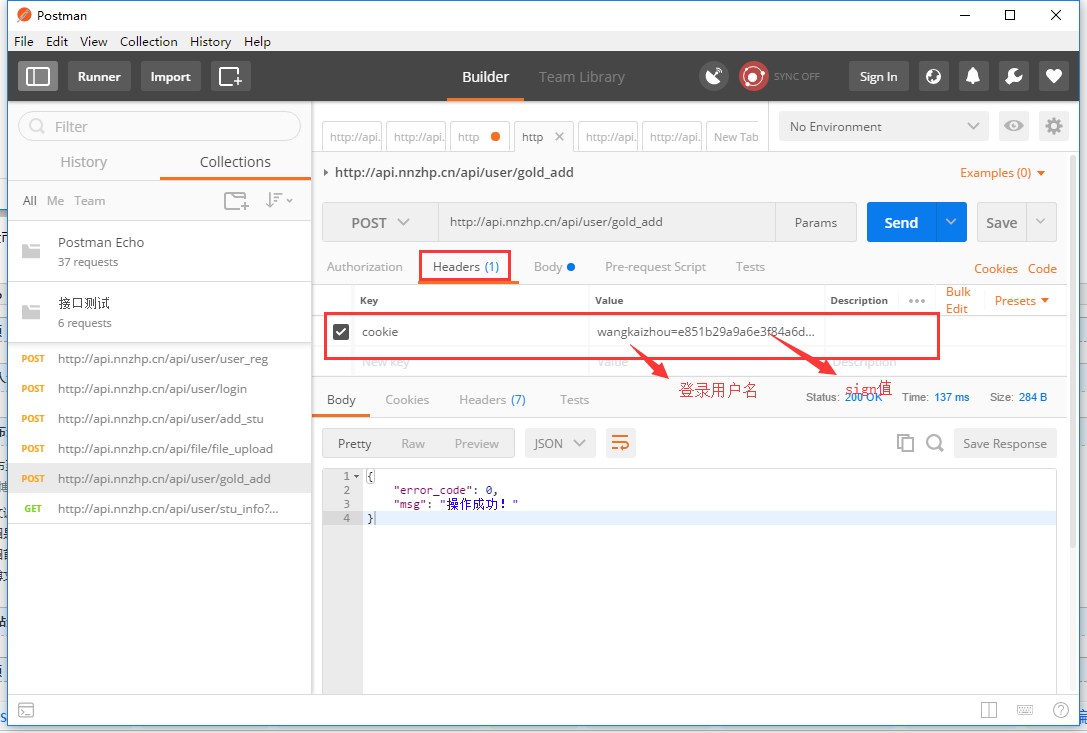The width and height of the screenshot is (1087, 733).
Task: Click the Save button
Action: (1002, 222)
